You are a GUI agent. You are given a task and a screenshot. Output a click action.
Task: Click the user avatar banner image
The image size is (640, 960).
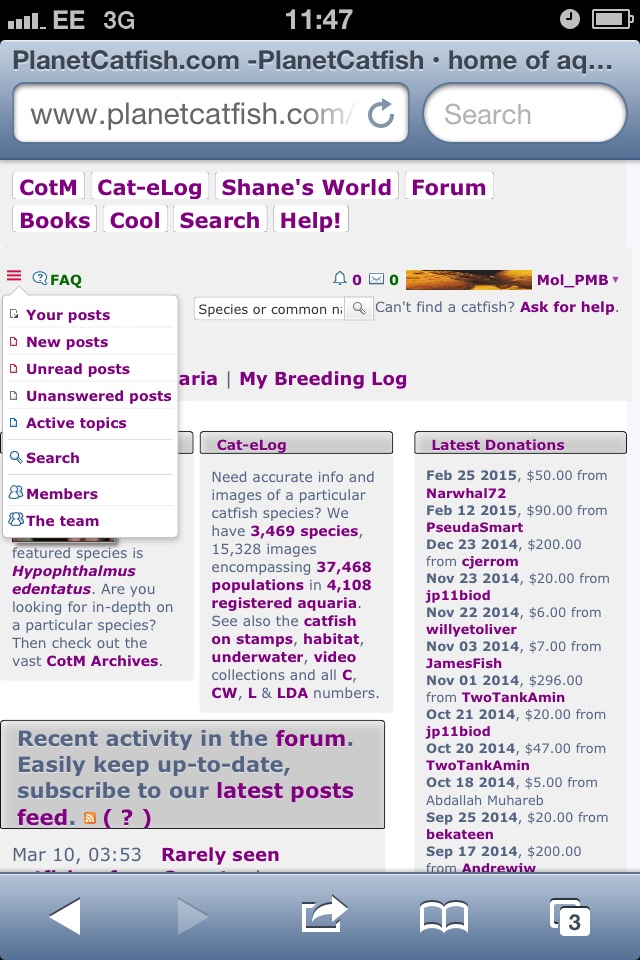[469, 280]
